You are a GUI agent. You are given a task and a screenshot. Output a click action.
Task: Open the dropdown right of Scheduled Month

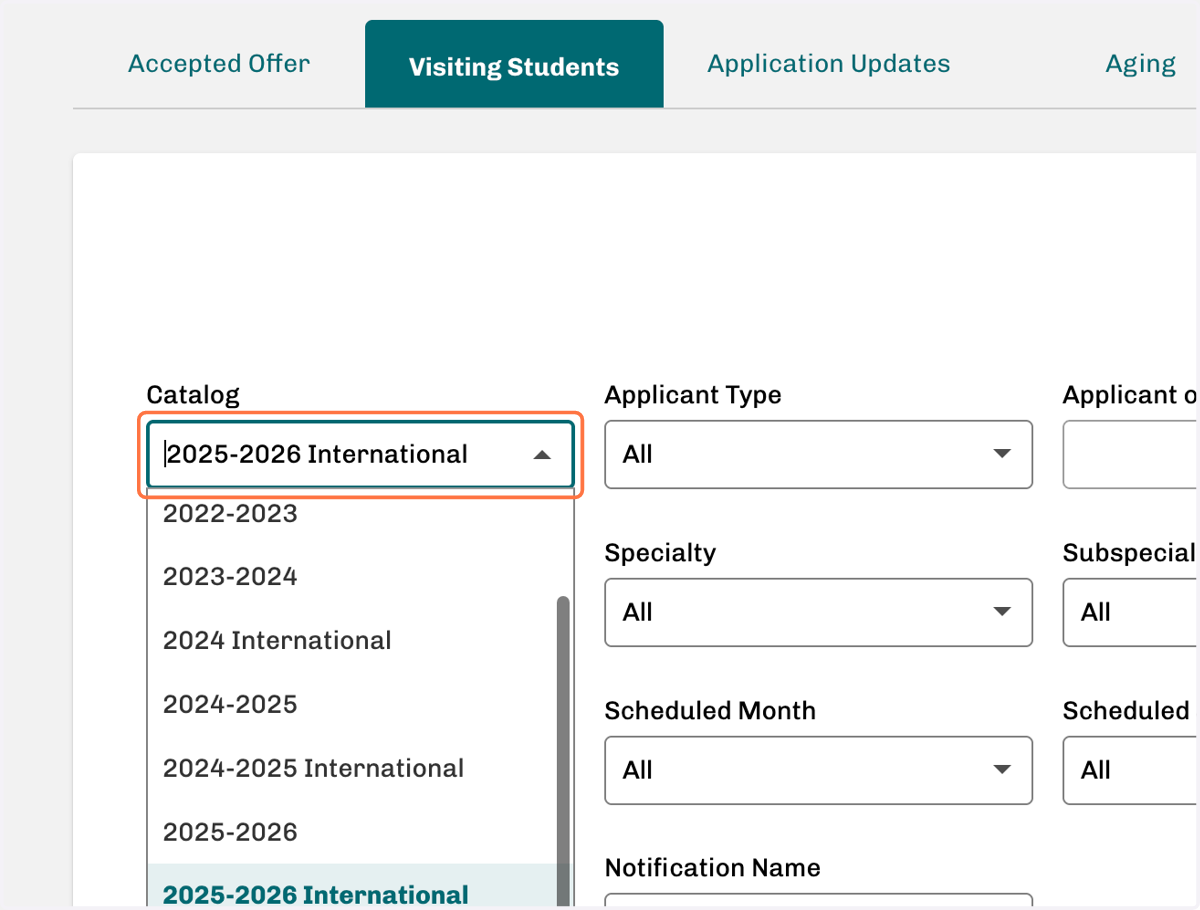point(1131,770)
